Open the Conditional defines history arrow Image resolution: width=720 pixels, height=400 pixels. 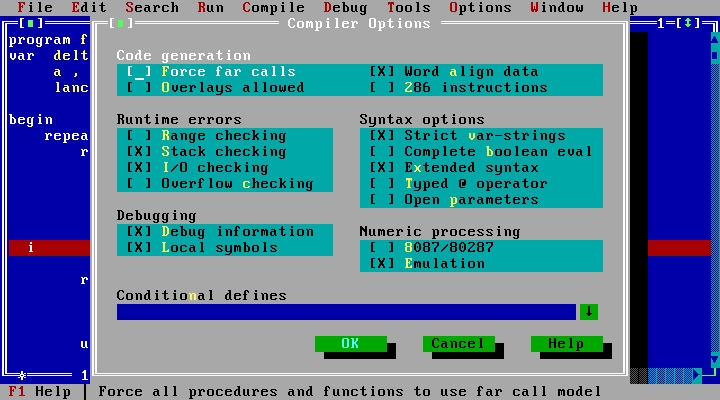point(589,312)
